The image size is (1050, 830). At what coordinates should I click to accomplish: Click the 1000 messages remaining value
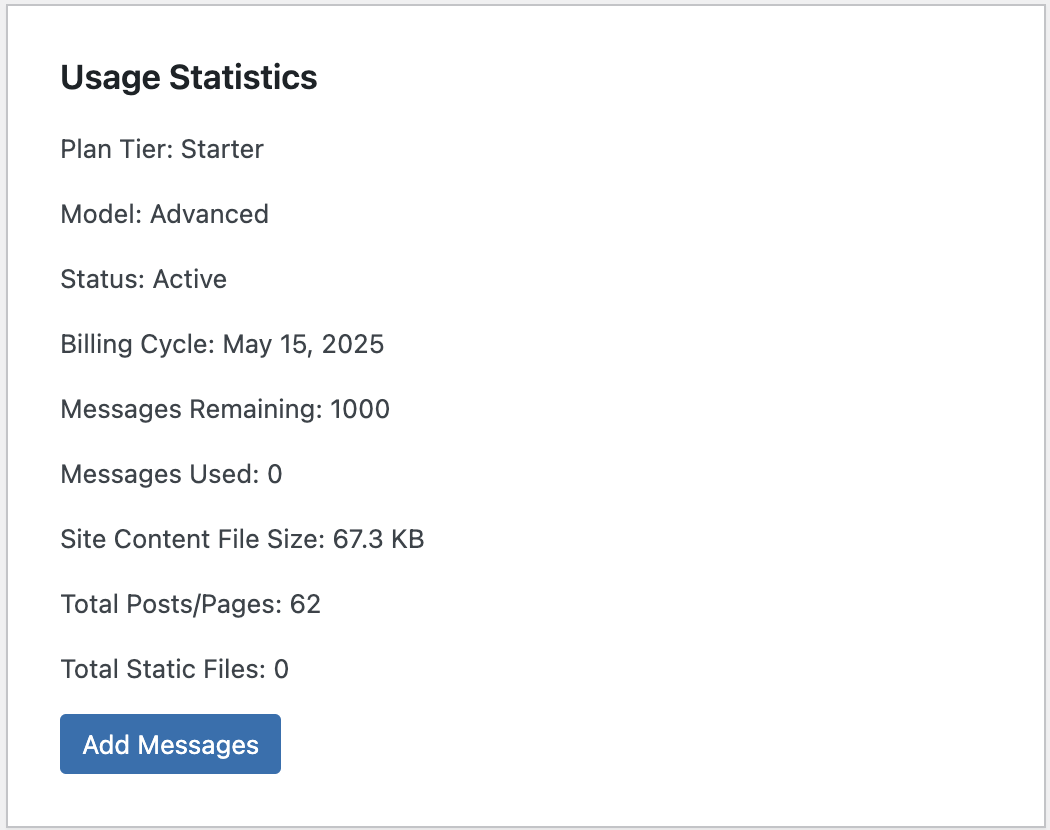point(359,409)
